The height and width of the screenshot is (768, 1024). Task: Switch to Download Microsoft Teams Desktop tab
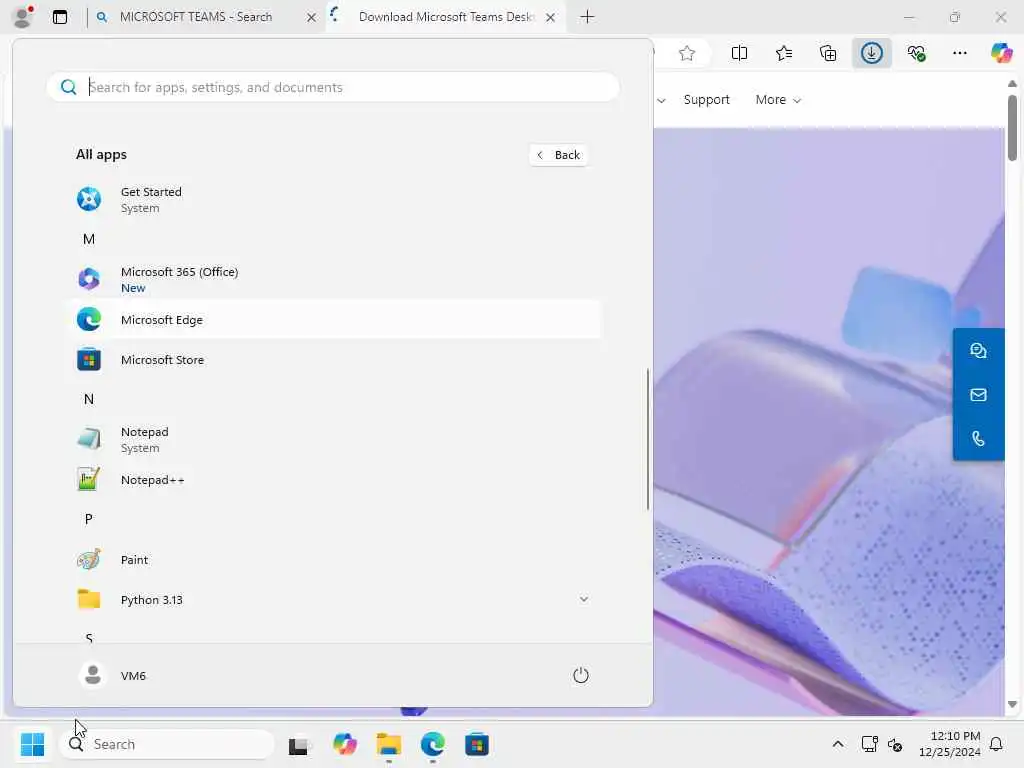(x=446, y=17)
